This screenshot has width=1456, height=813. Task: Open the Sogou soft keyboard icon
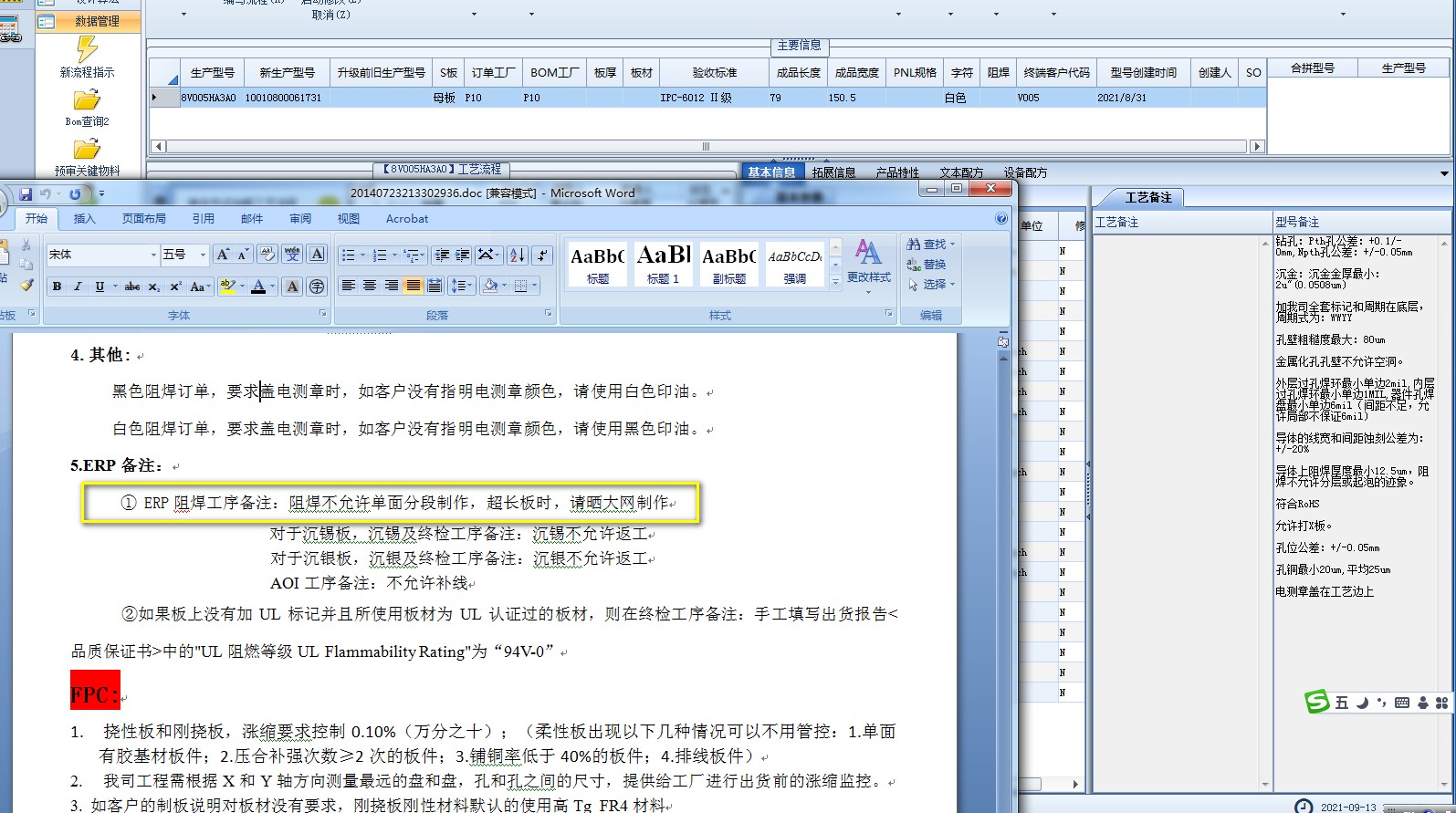[x=1402, y=703]
